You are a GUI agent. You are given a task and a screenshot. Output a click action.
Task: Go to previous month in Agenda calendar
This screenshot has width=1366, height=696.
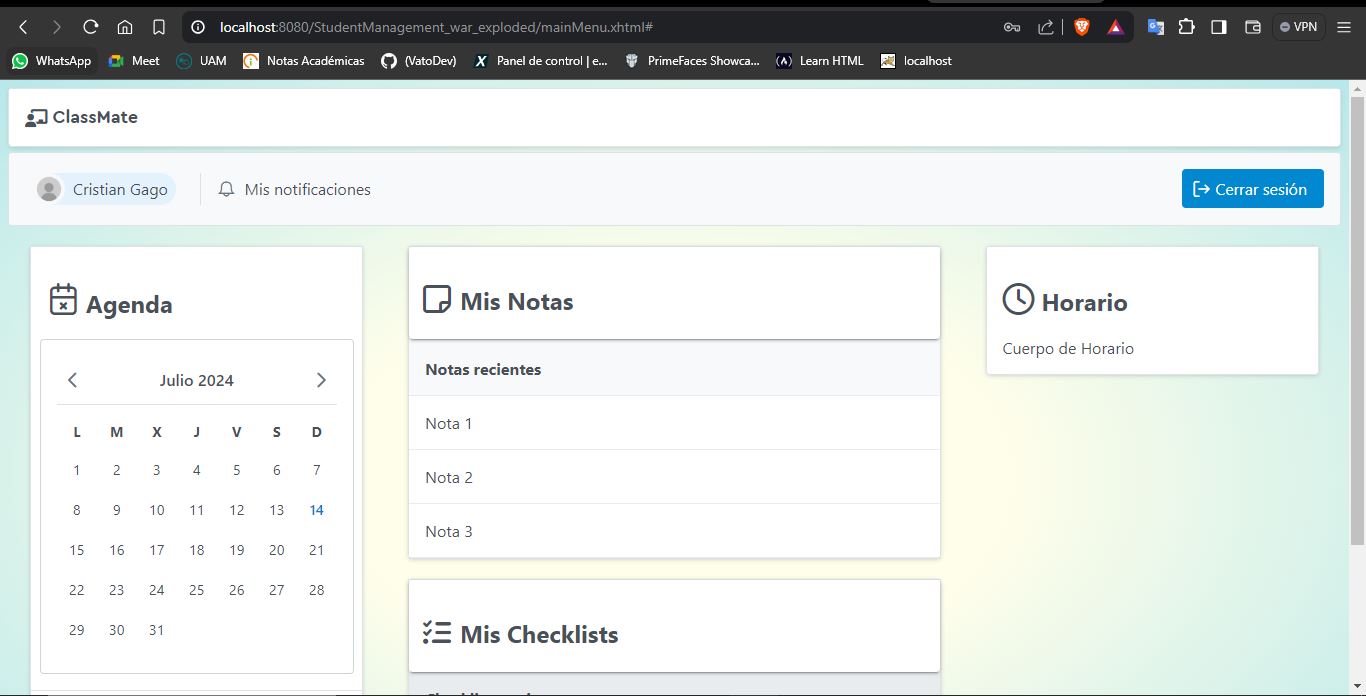tap(72, 380)
